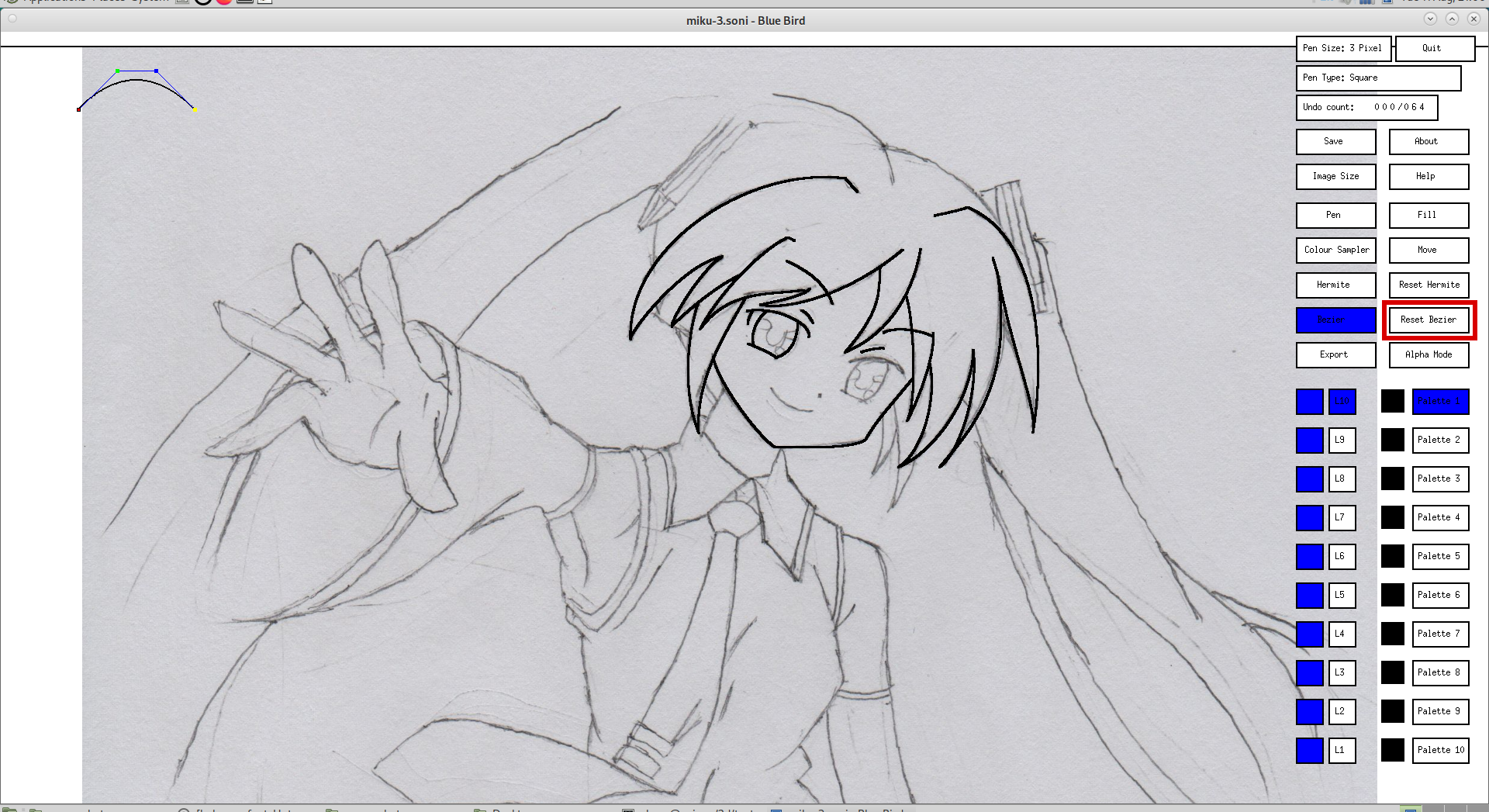Click the blue swatch beside L2
This screenshot has height=812, width=1489.
click(x=1310, y=711)
